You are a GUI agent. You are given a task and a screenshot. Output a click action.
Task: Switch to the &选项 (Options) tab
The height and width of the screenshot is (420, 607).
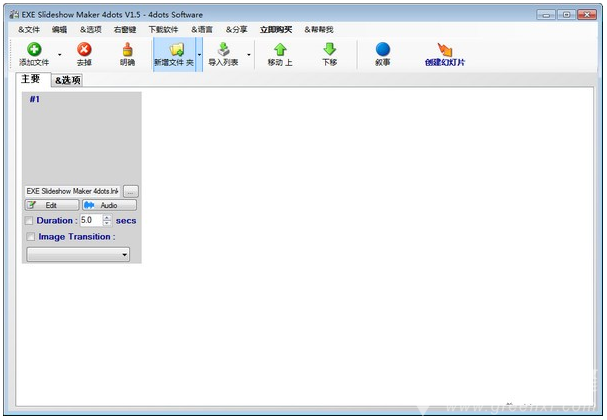click(67, 80)
